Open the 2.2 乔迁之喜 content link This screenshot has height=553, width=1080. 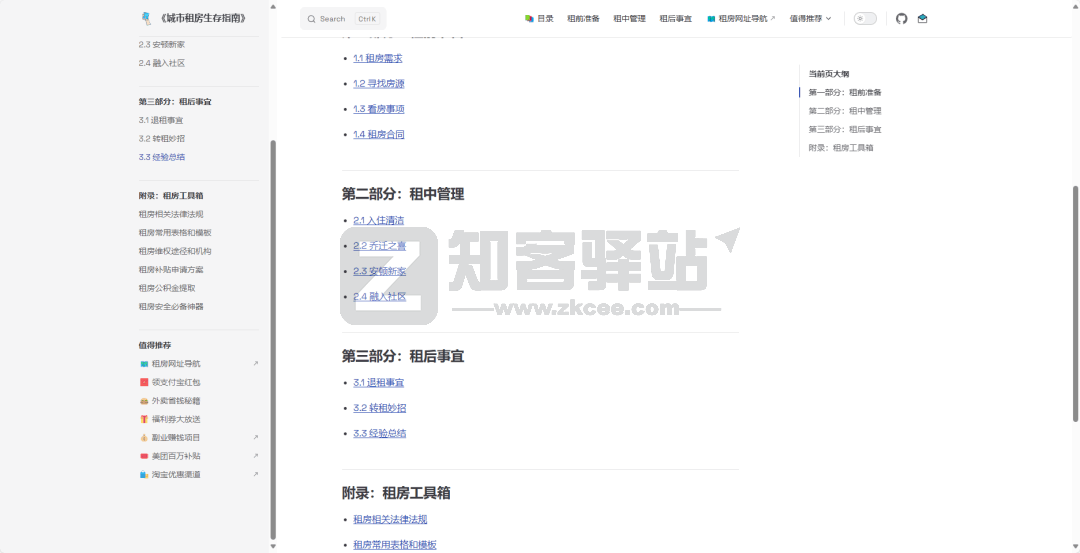(380, 246)
